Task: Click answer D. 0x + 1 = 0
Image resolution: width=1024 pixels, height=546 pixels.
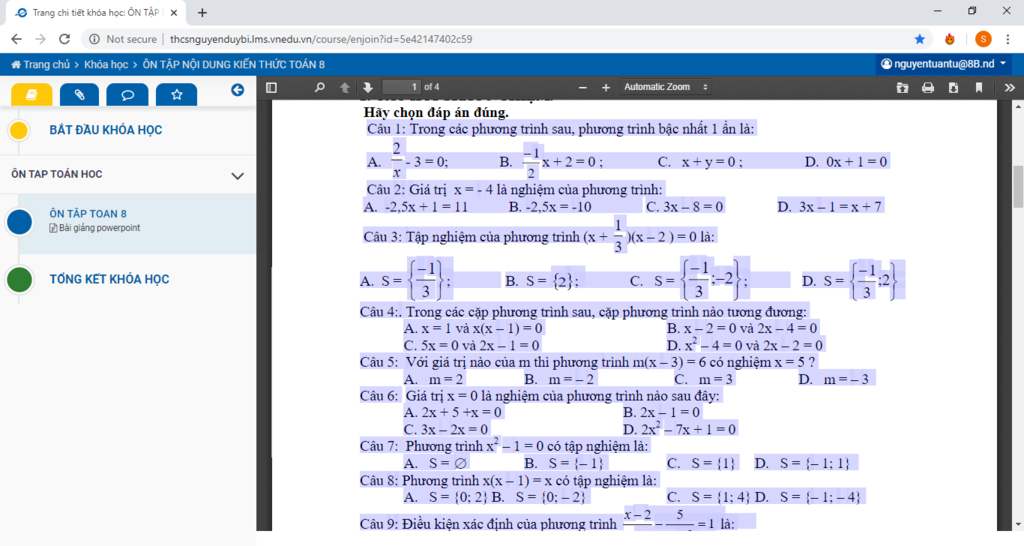Action: [x=846, y=162]
